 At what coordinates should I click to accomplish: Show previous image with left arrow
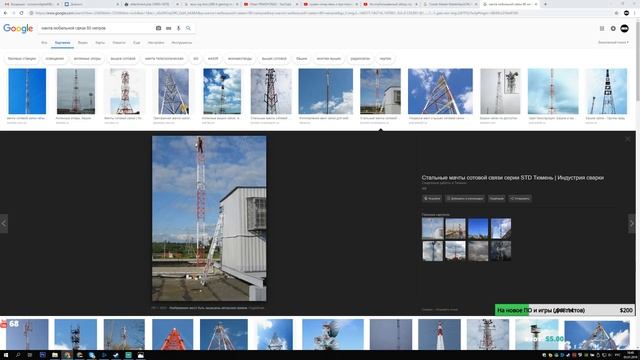point(4,223)
